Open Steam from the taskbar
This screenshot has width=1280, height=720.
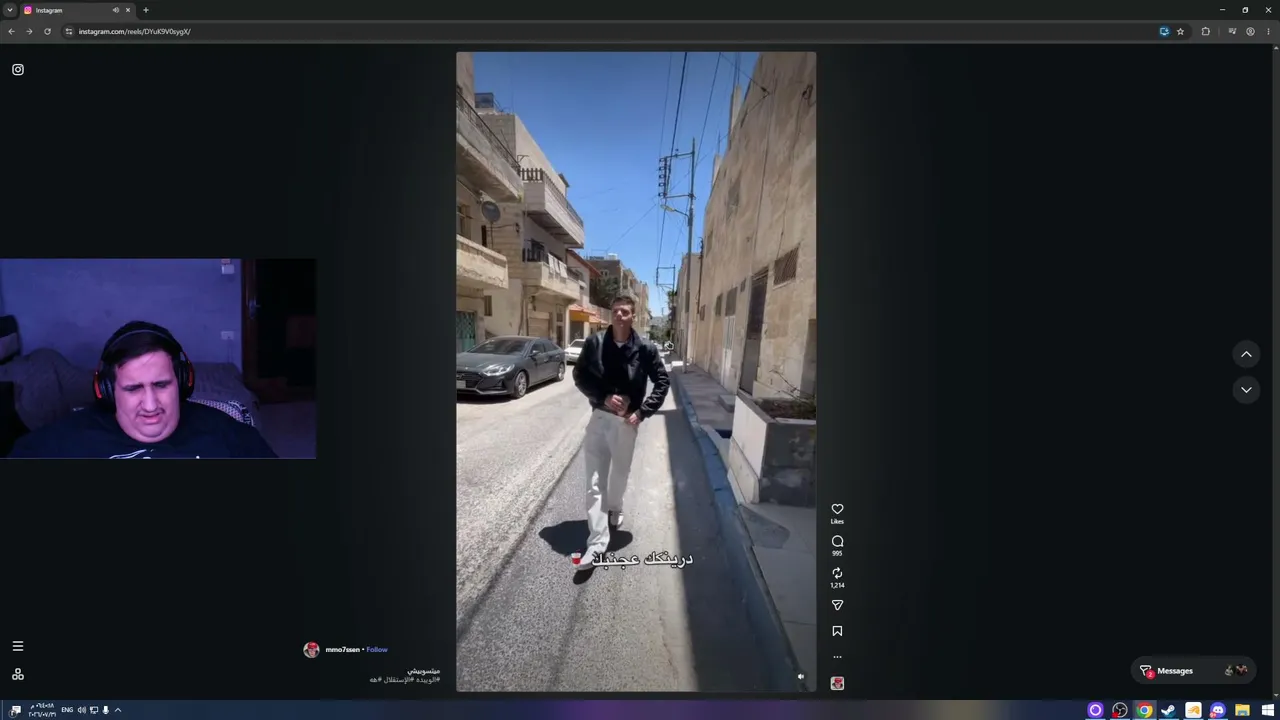coord(1169,710)
